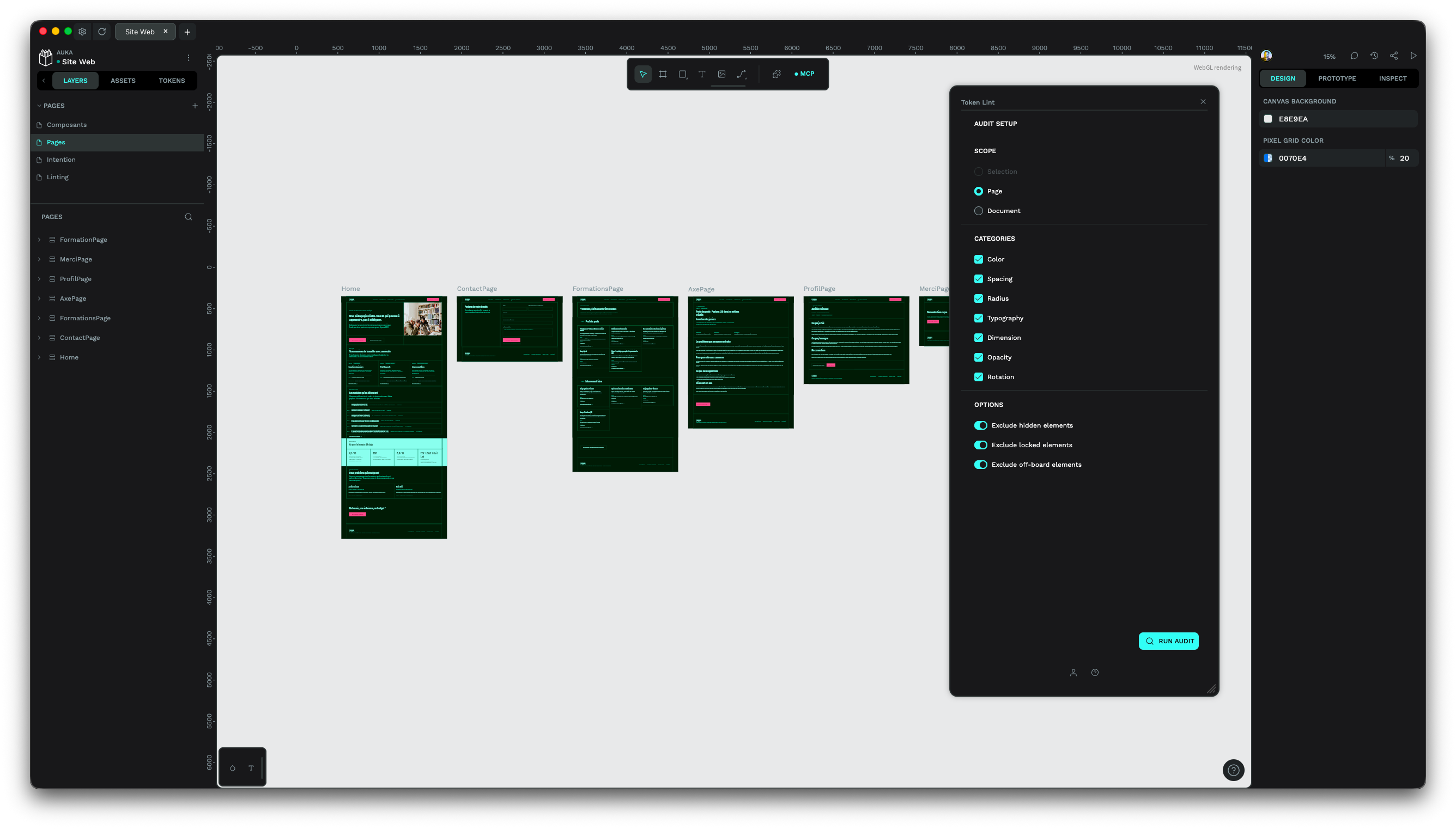Screen dimensions: 1456x829
Task: Open the comments icon
Action: tap(1354, 56)
